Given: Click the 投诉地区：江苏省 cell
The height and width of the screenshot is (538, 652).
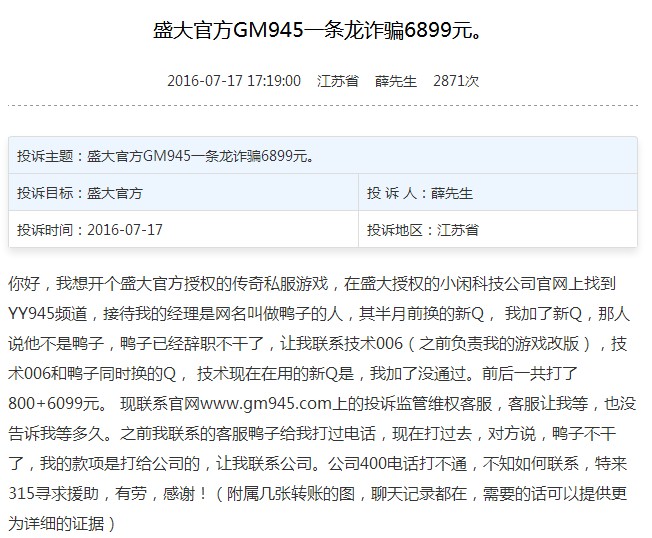Looking at the screenshot, I should [423, 229].
